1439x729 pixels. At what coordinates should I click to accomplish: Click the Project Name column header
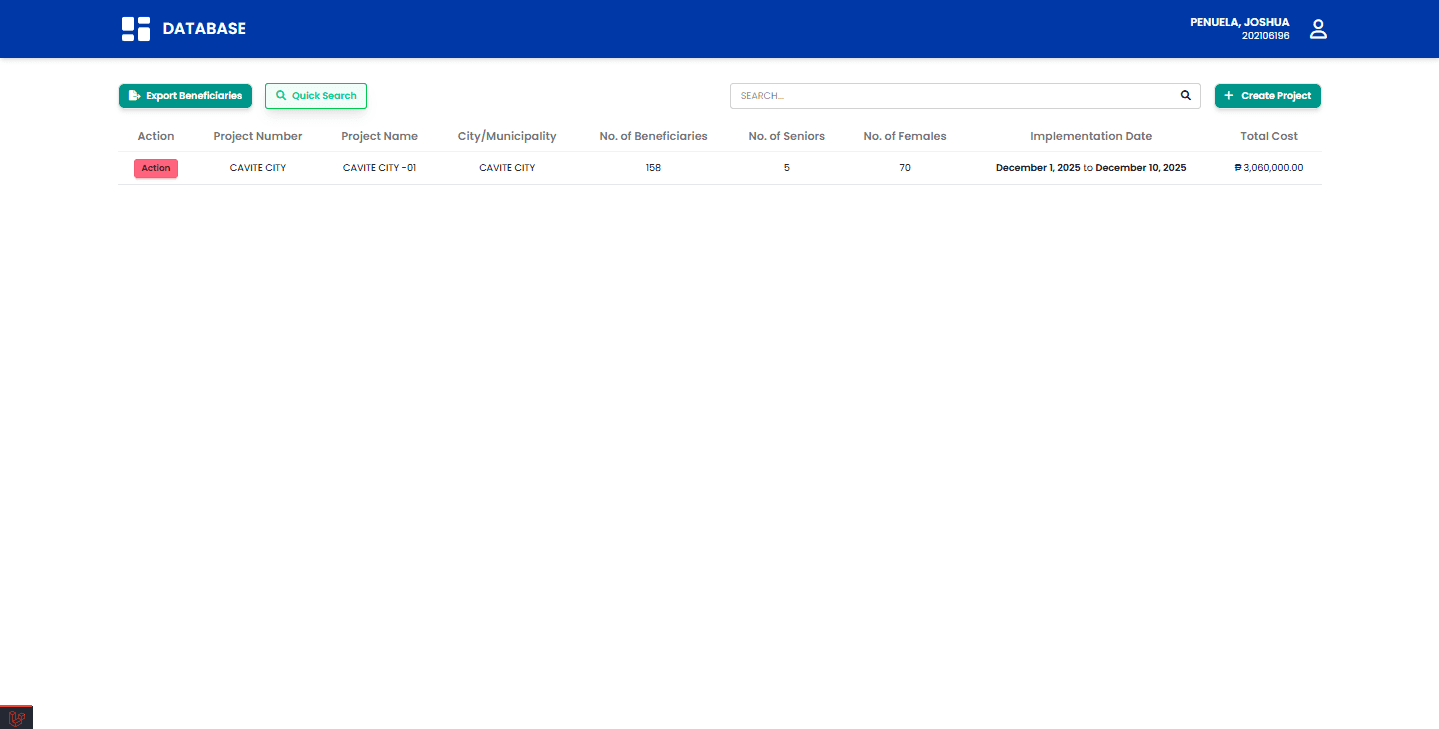tap(379, 136)
